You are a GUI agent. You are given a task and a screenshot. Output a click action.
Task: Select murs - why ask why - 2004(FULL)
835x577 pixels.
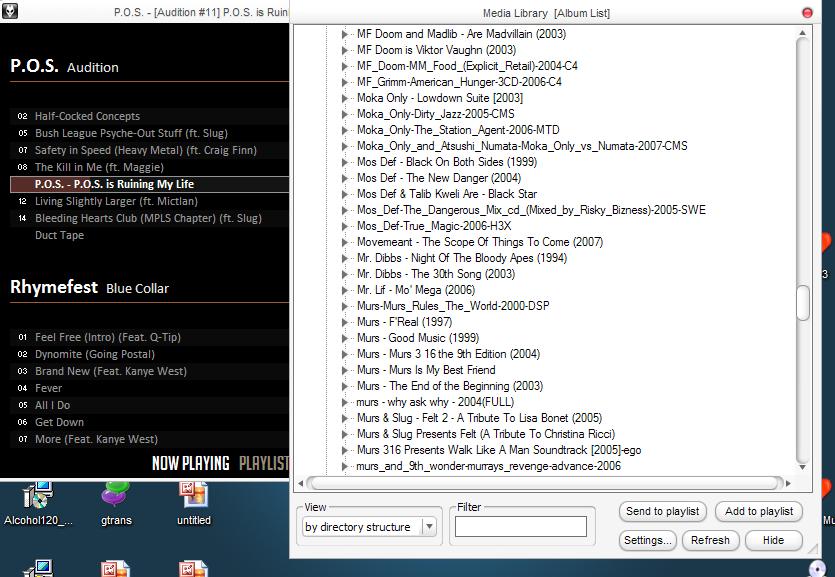pyautogui.click(x=435, y=402)
